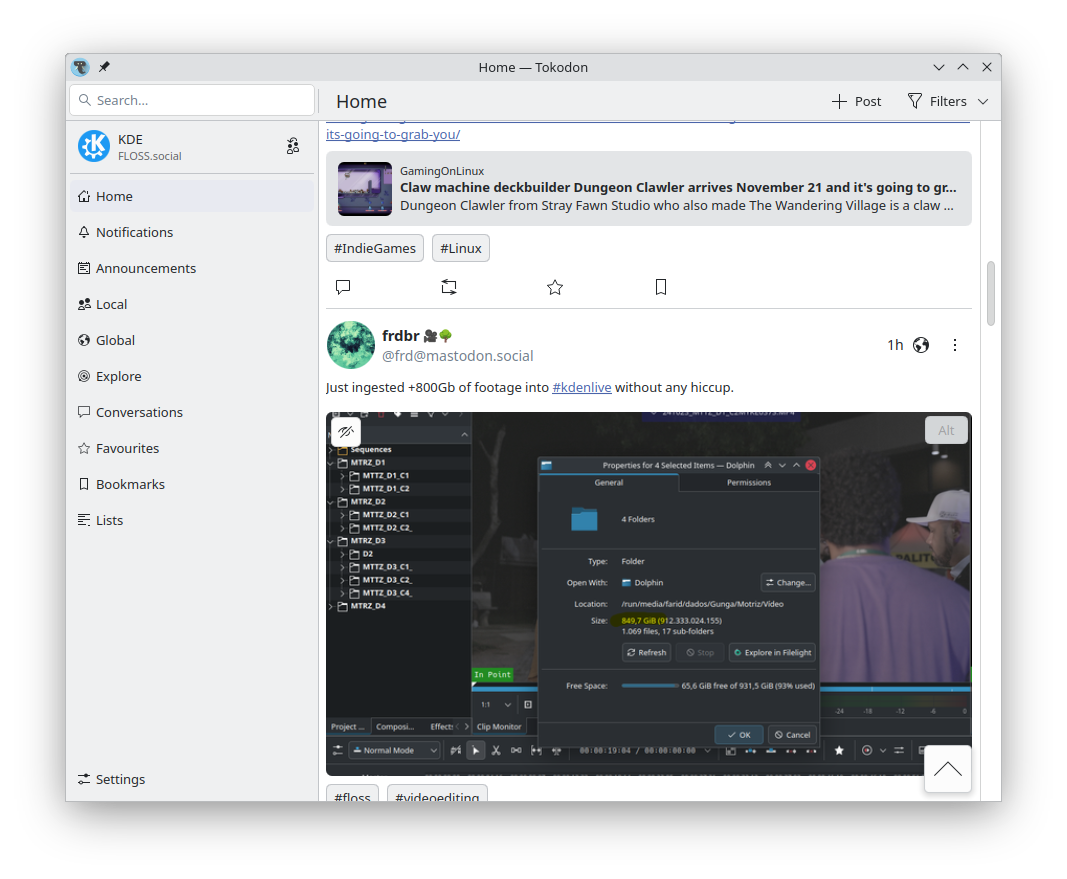Image resolution: width=1067 pixels, height=879 pixels.
Task: Click the #kdenlive hashtag link
Action: (581, 387)
